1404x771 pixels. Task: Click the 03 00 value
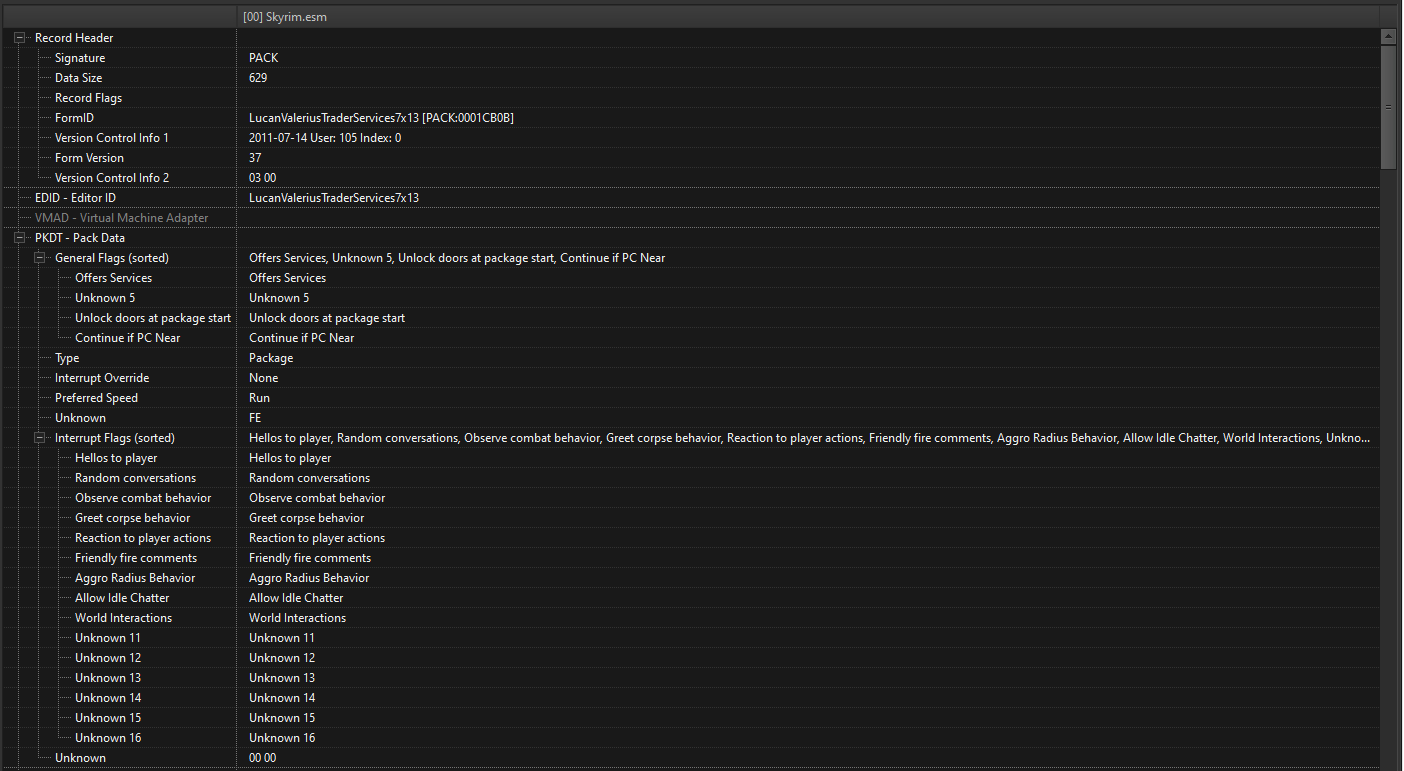point(263,178)
